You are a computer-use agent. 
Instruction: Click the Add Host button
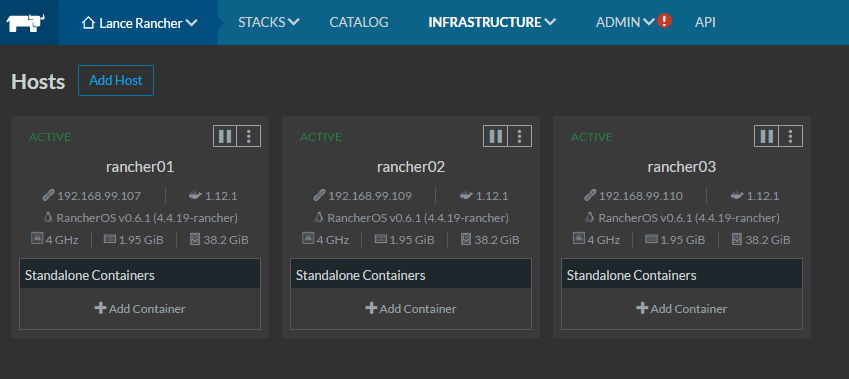(116, 81)
